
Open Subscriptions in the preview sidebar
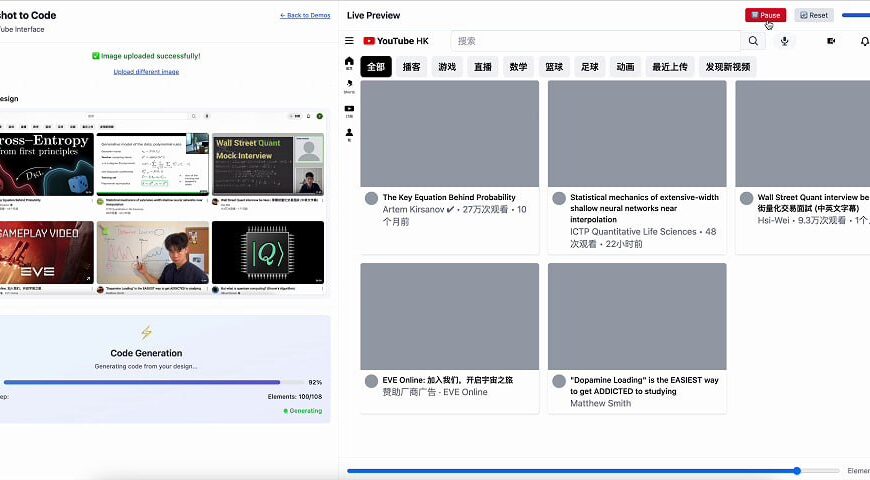349,110
